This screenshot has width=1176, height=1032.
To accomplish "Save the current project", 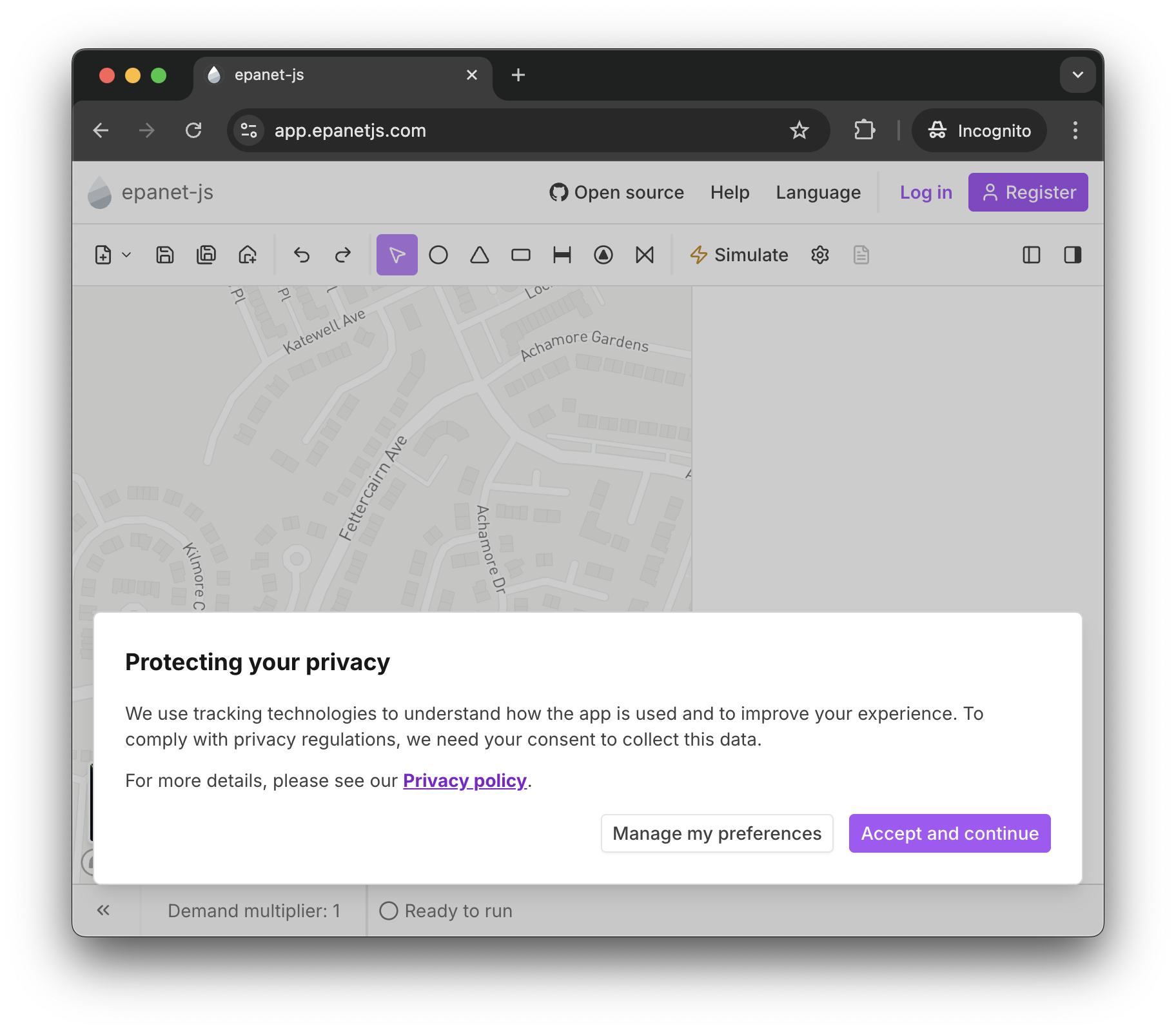I will pos(164,255).
